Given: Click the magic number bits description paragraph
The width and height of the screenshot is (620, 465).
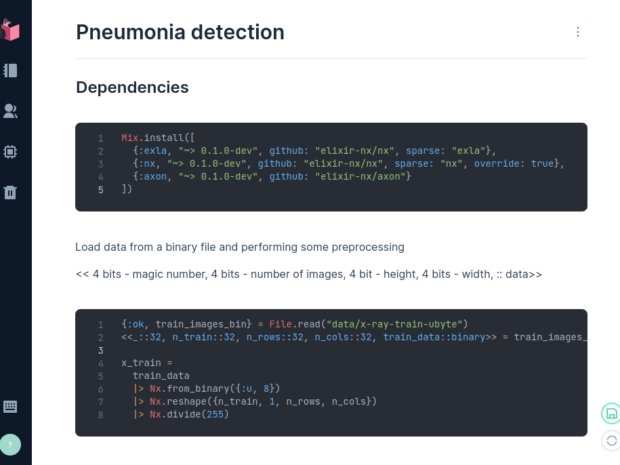Looking at the screenshot, I should (x=308, y=274).
